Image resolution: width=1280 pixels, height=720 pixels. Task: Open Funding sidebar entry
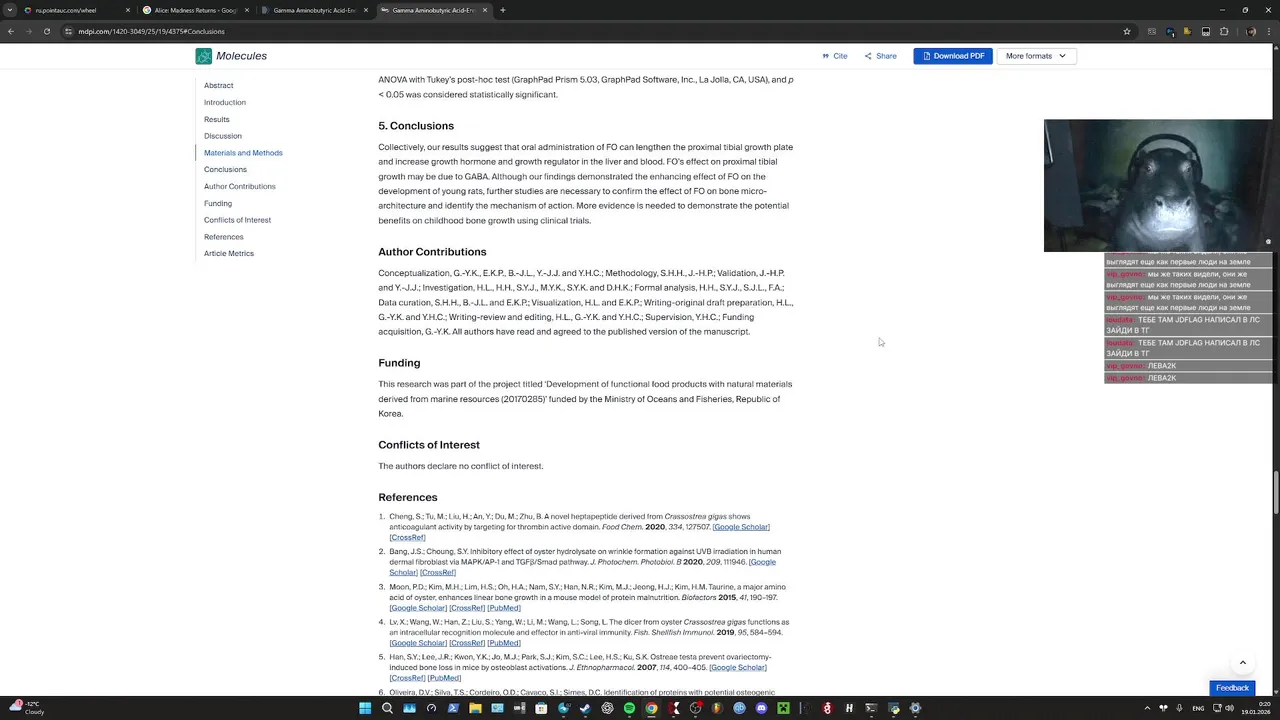coord(218,203)
